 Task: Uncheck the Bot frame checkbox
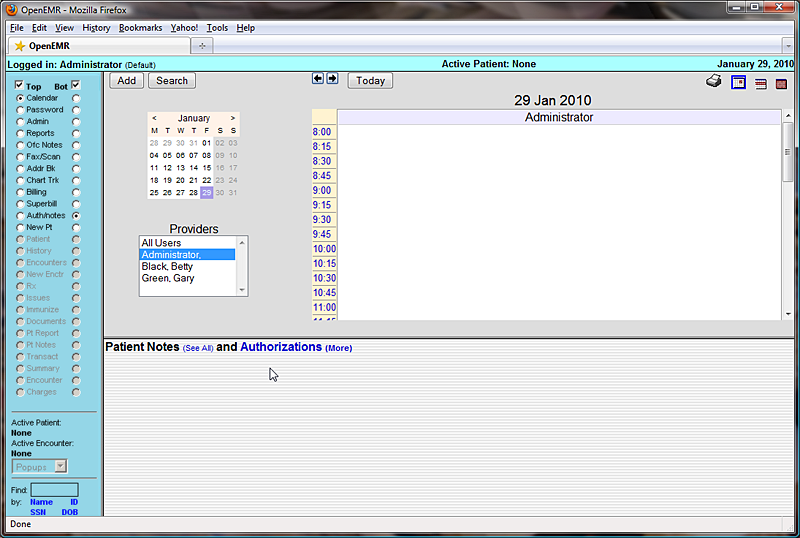(x=76, y=85)
